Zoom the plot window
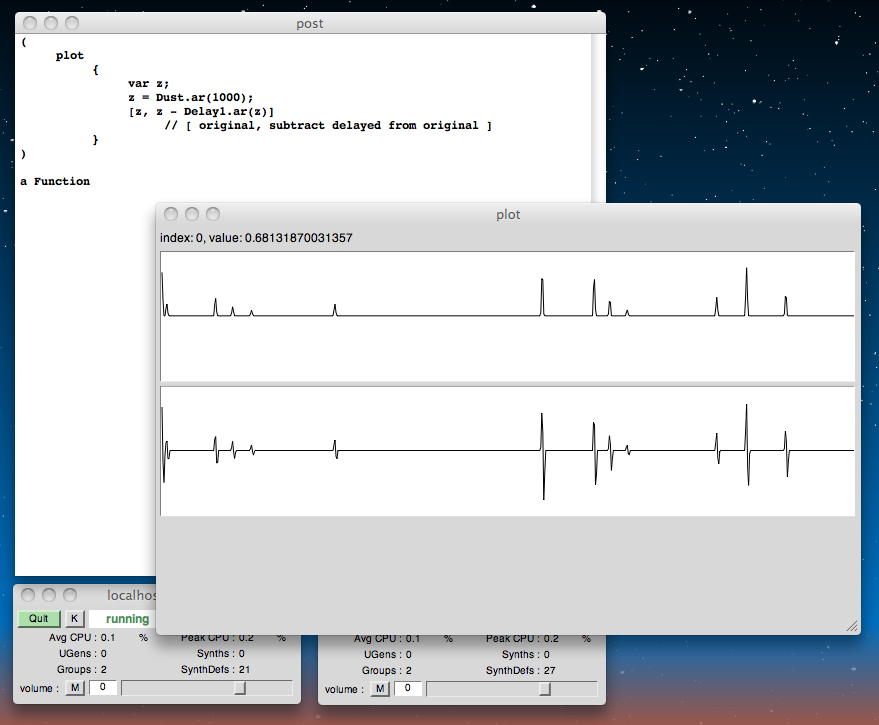Image resolution: width=879 pixels, height=725 pixels. click(213, 214)
